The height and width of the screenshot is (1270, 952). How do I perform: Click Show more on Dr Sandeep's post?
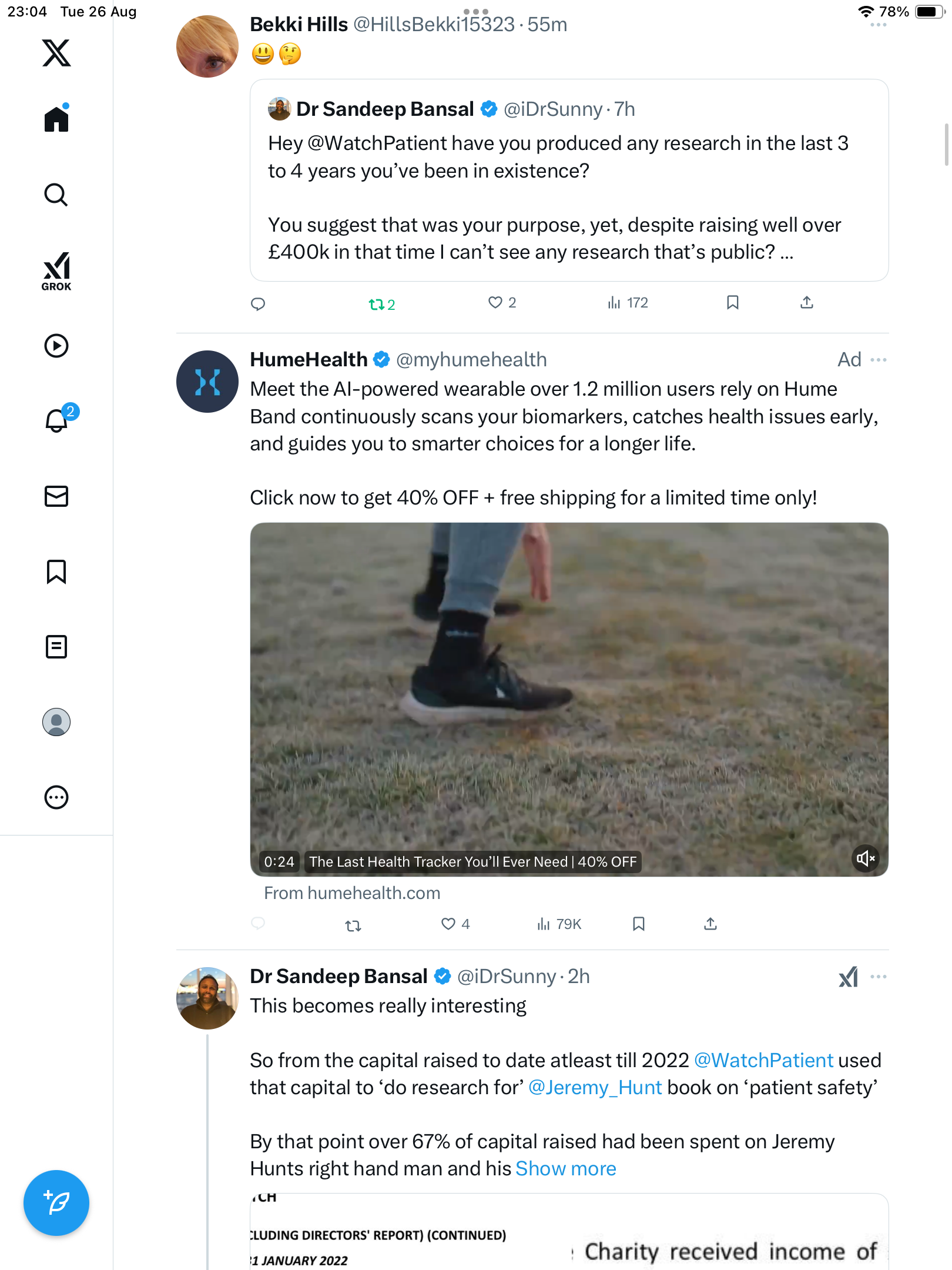click(x=565, y=1169)
